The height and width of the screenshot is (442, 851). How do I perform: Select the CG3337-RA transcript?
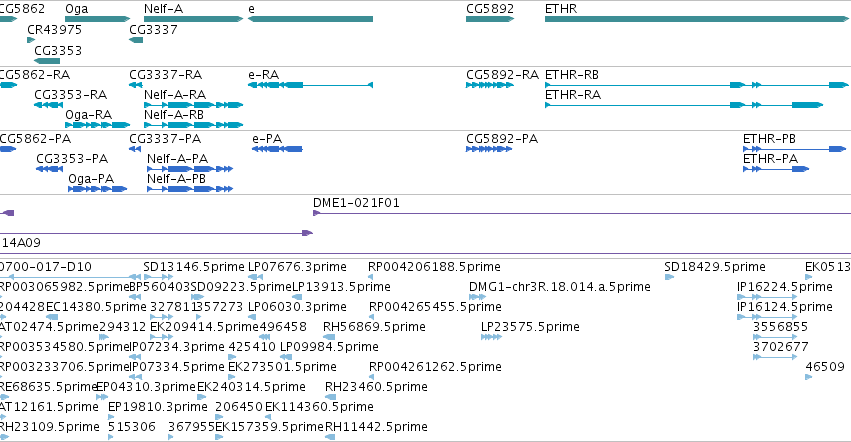(136, 85)
